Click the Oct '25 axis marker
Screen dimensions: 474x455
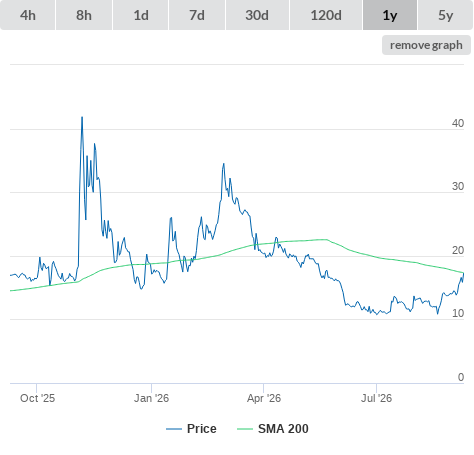[x=37, y=398]
